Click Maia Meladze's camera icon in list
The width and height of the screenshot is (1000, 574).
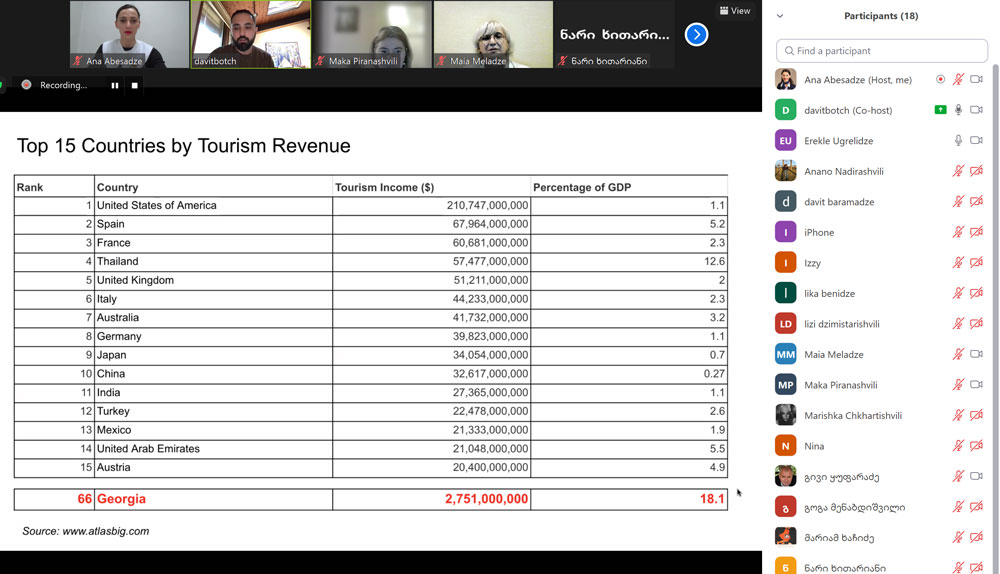point(976,355)
